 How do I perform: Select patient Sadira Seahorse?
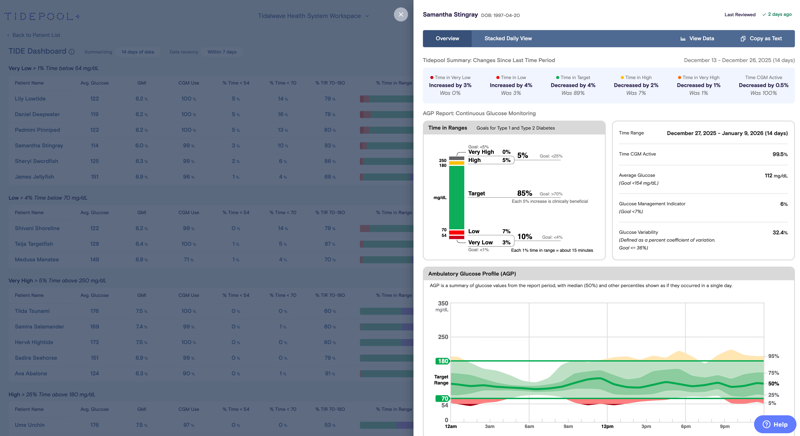click(x=36, y=358)
